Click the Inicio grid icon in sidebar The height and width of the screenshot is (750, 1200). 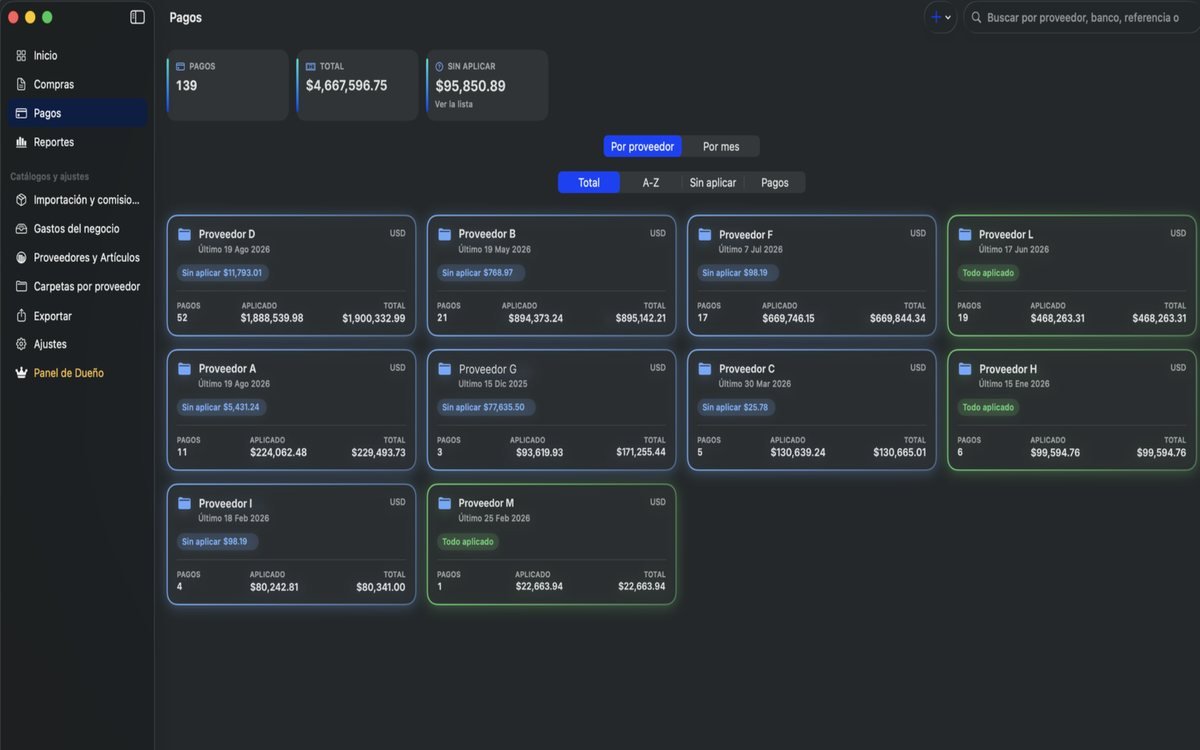[x=21, y=56]
